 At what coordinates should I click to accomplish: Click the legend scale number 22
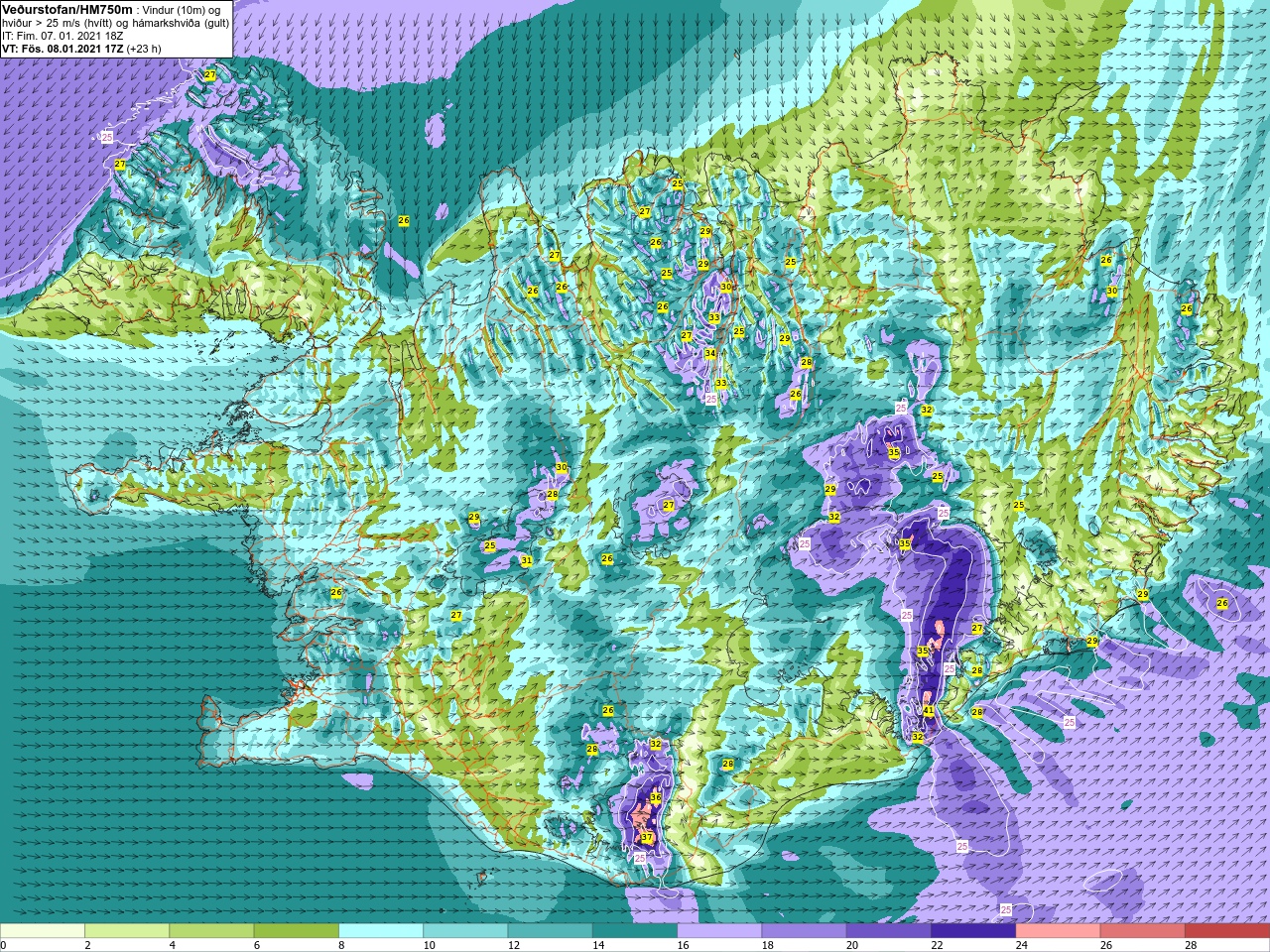click(938, 945)
